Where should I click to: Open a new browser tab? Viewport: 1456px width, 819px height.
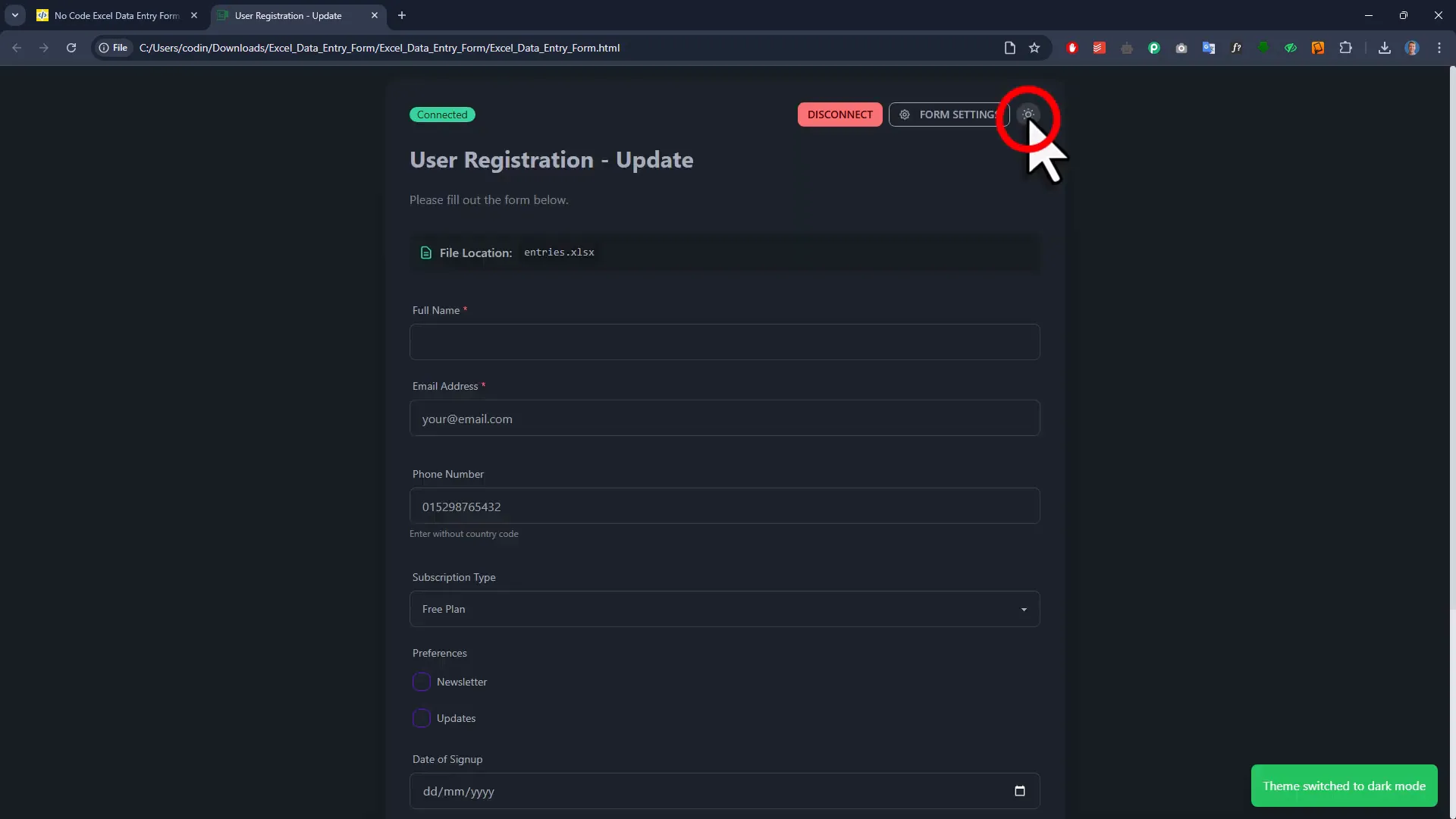[x=402, y=15]
